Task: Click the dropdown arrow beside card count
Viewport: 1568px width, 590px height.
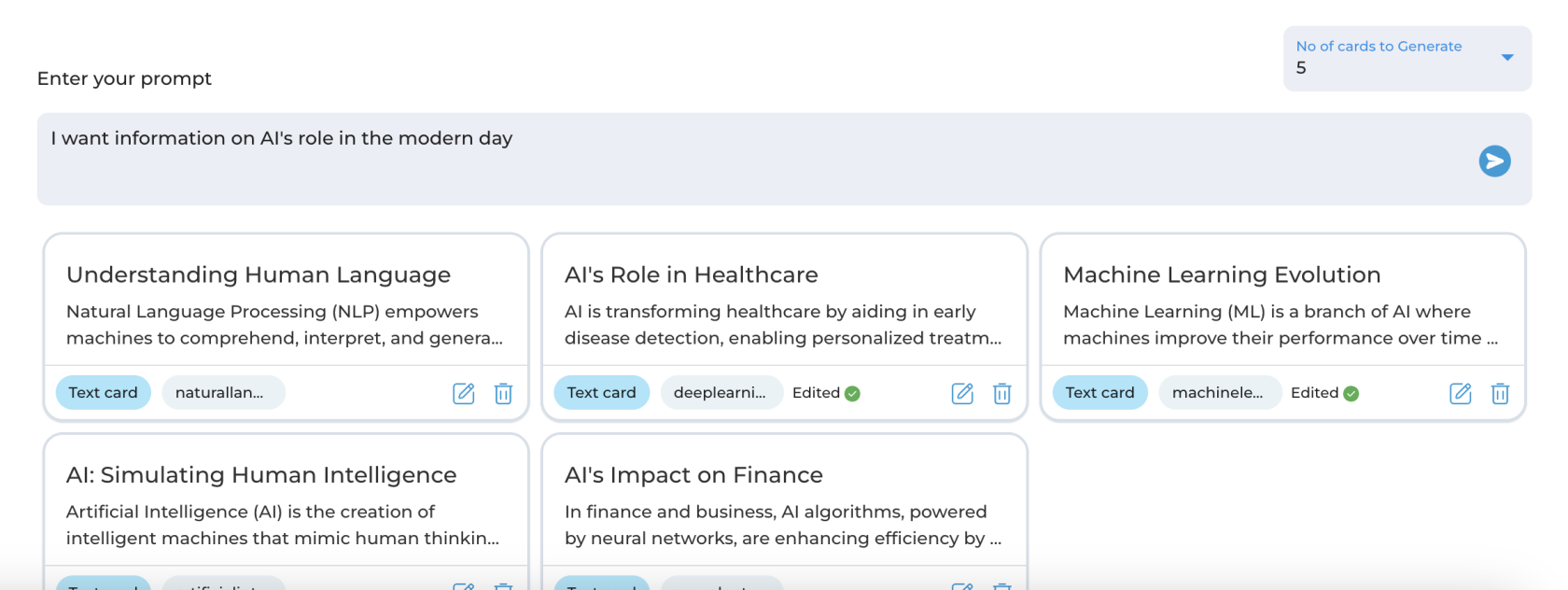Action: (x=1506, y=58)
